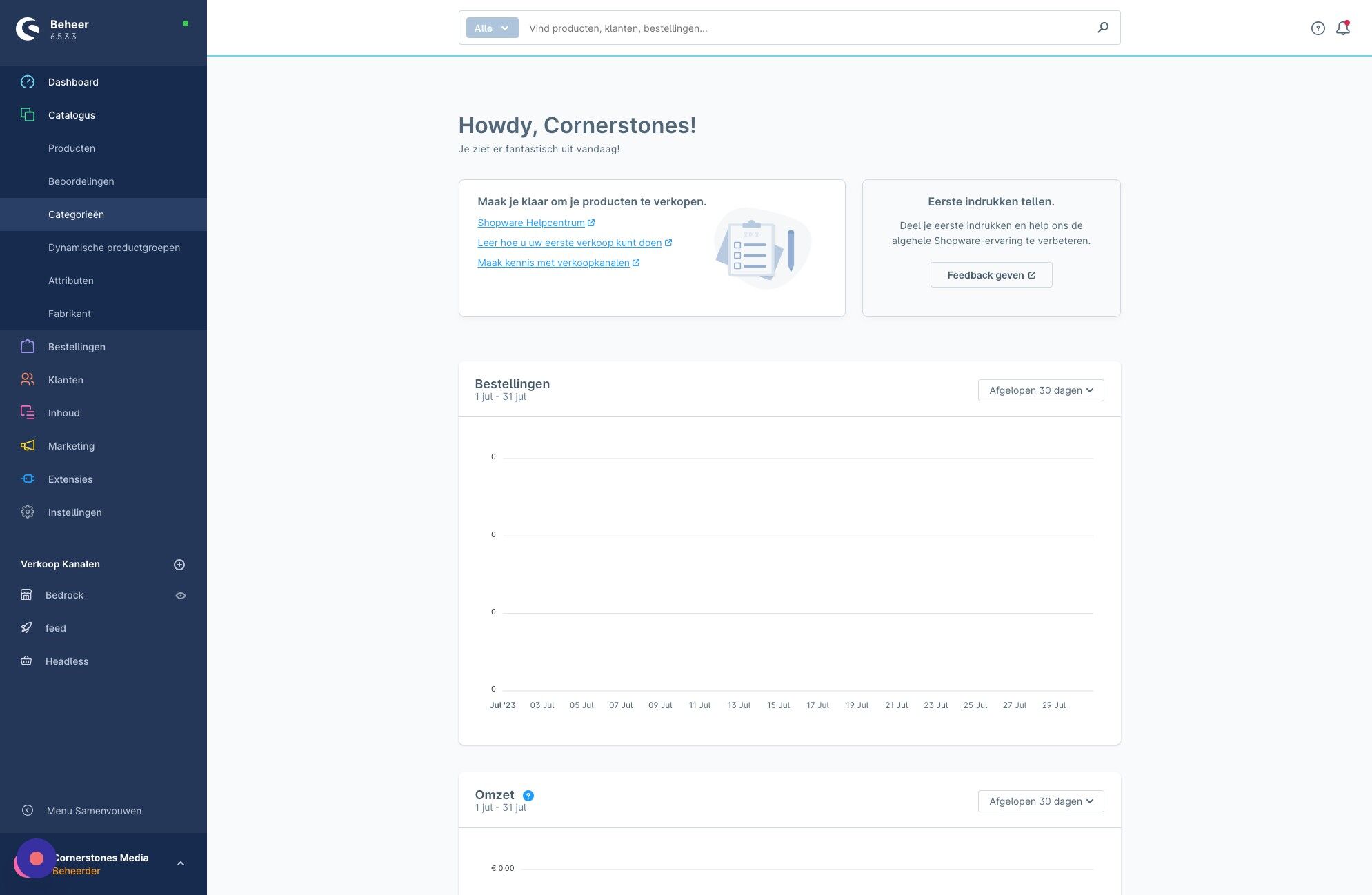Image resolution: width=1372 pixels, height=895 pixels.
Task: Click the Instellingen gear icon
Action: (x=28, y=512)
